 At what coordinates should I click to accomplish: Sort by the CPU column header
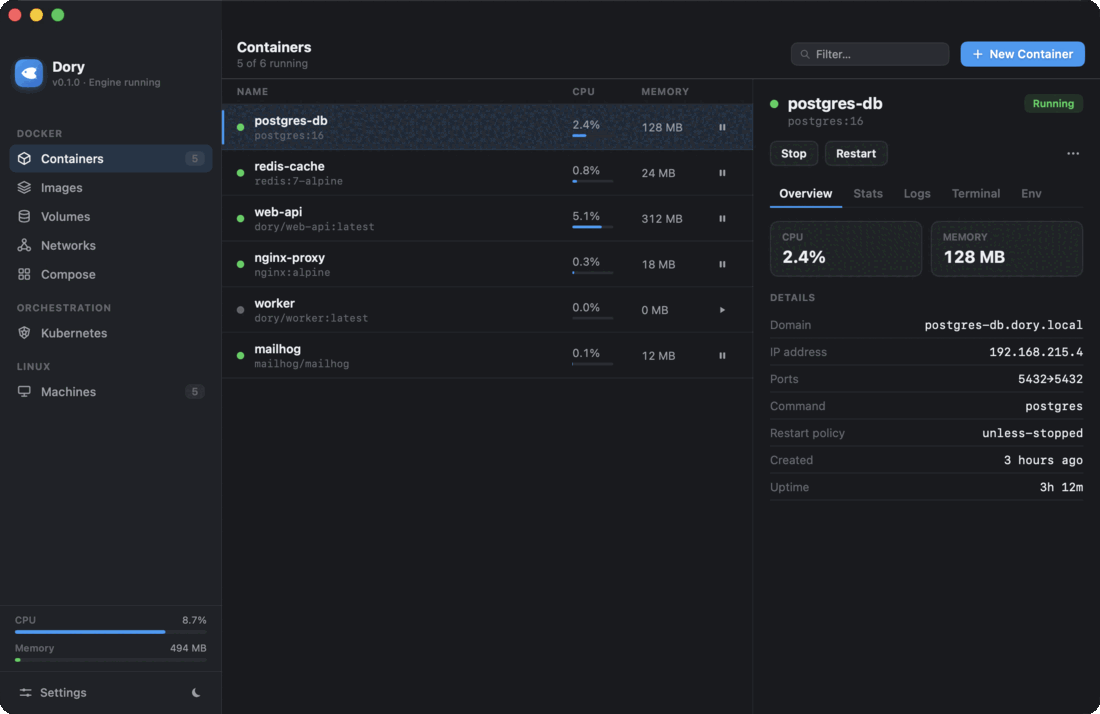click(583, 92)
